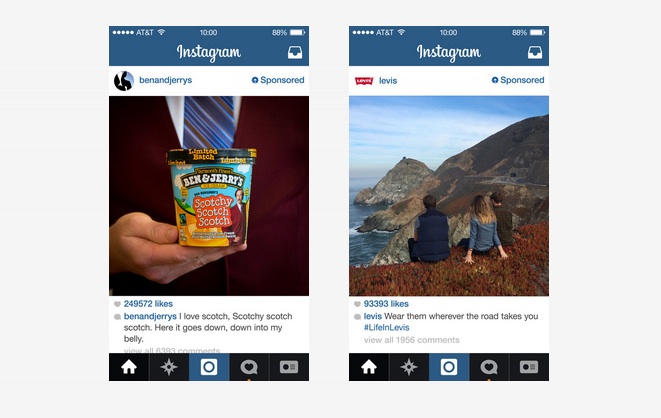This screenshot has height=418, width=661.
Task: Click levis username in post header
Action: pyautogui.click(x=388, y=80)
